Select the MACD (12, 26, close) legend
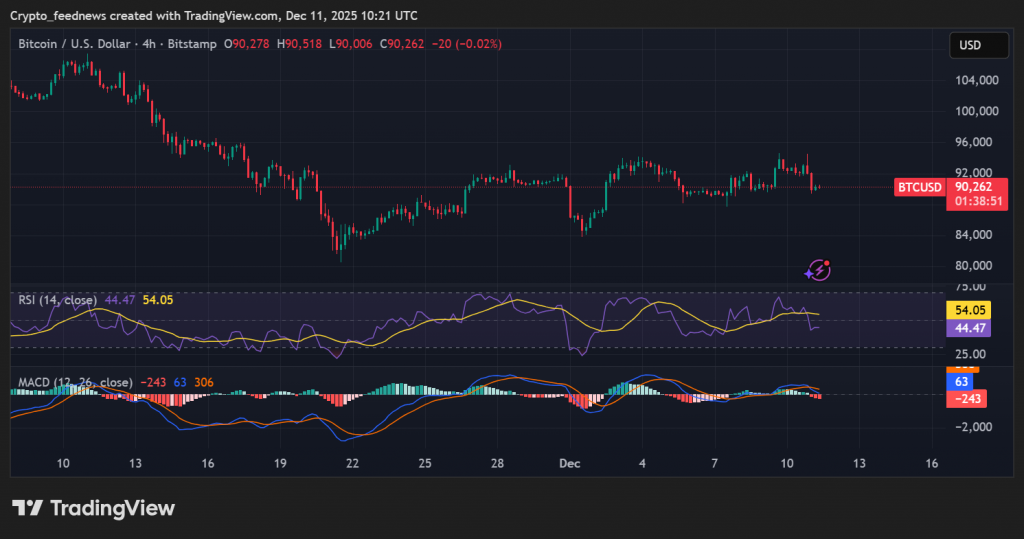 [75, 382]
